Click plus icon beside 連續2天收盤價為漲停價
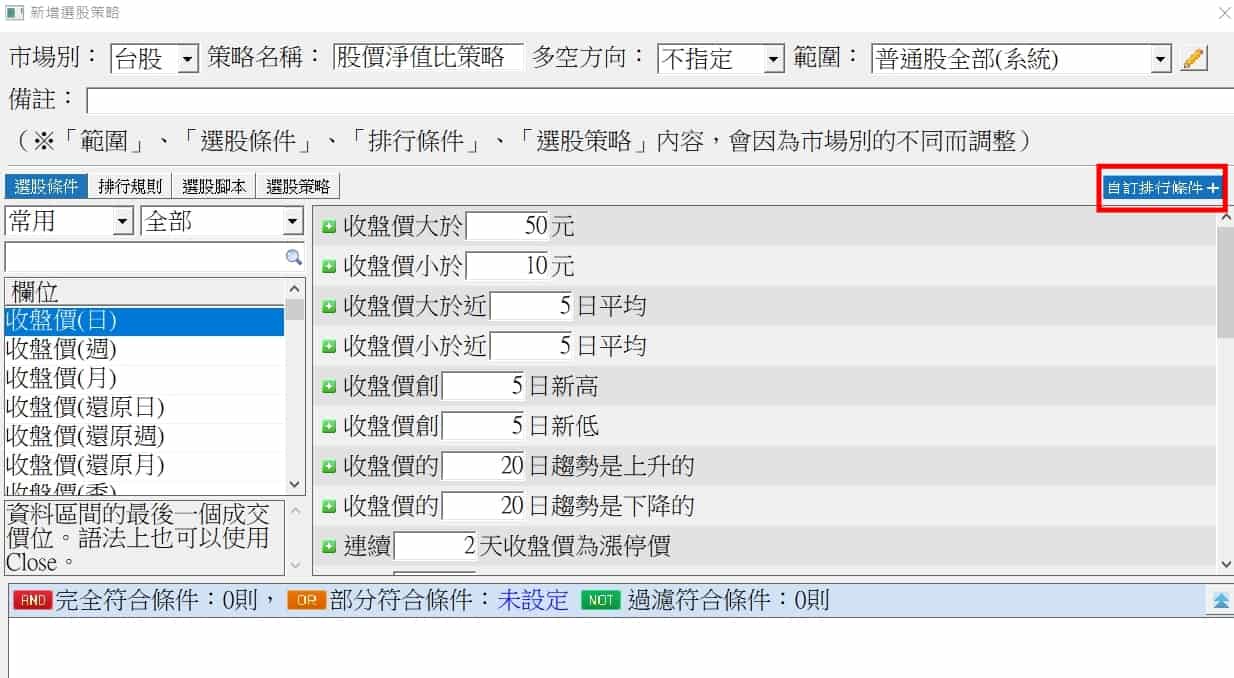This screenshot has width=1234, height=678. (328, 547)
